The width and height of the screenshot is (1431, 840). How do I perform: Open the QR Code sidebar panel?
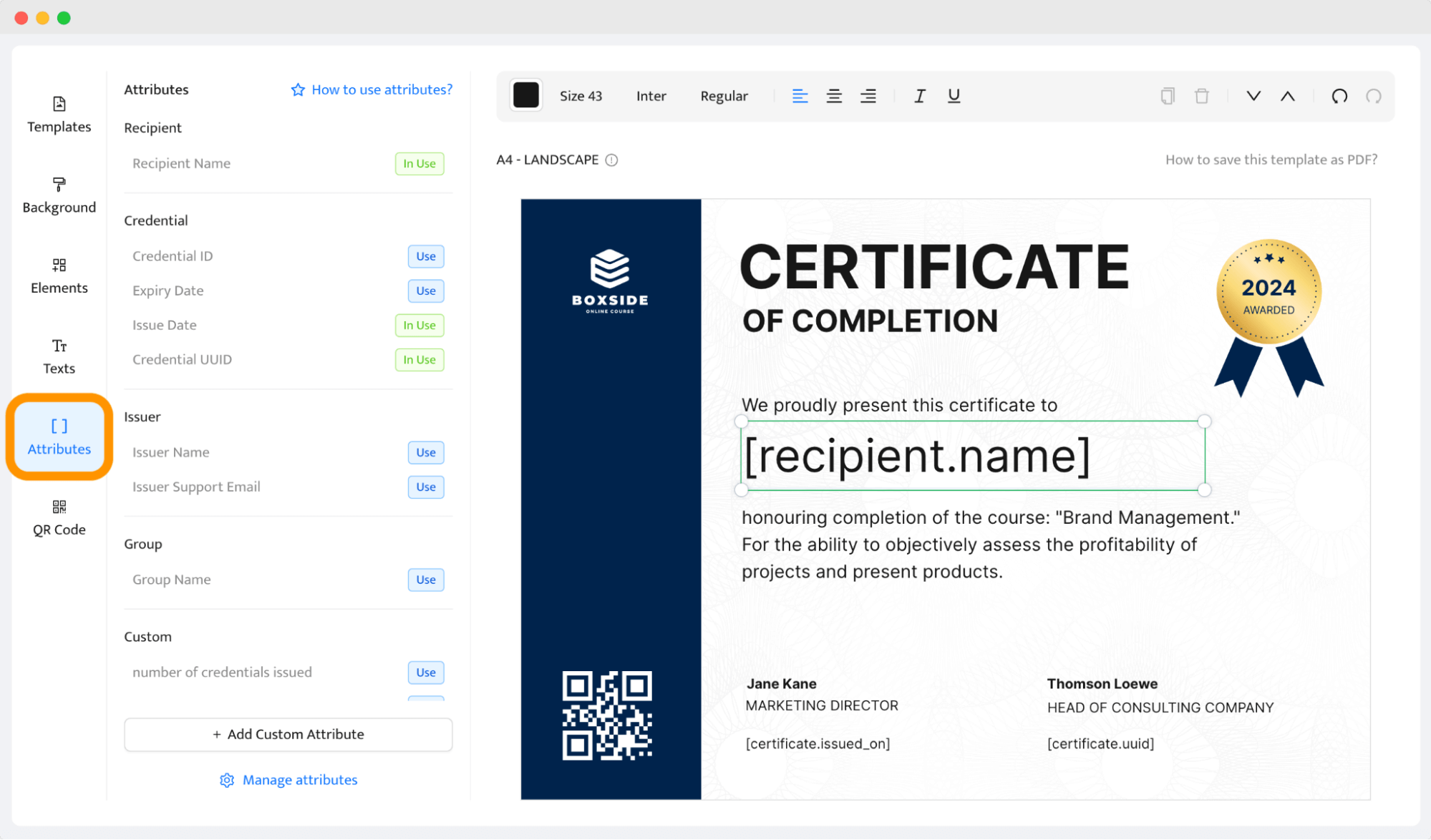click(x=59, y=518)
